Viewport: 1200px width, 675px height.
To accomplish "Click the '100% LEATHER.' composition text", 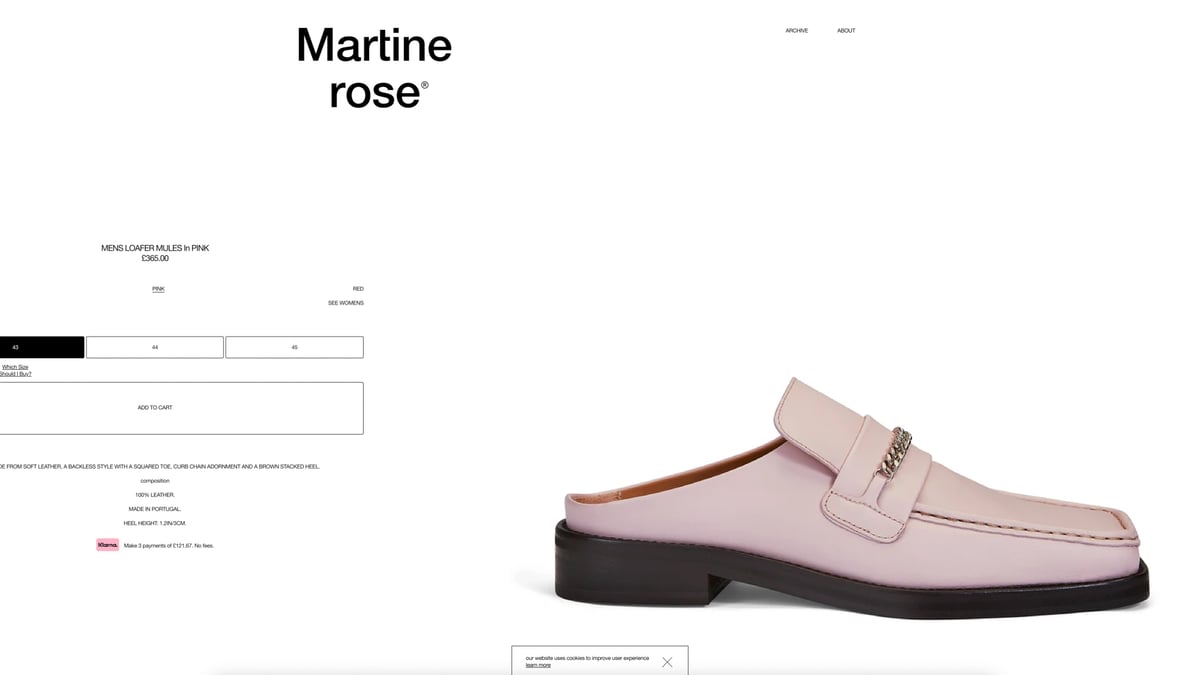I will point(155,495).
